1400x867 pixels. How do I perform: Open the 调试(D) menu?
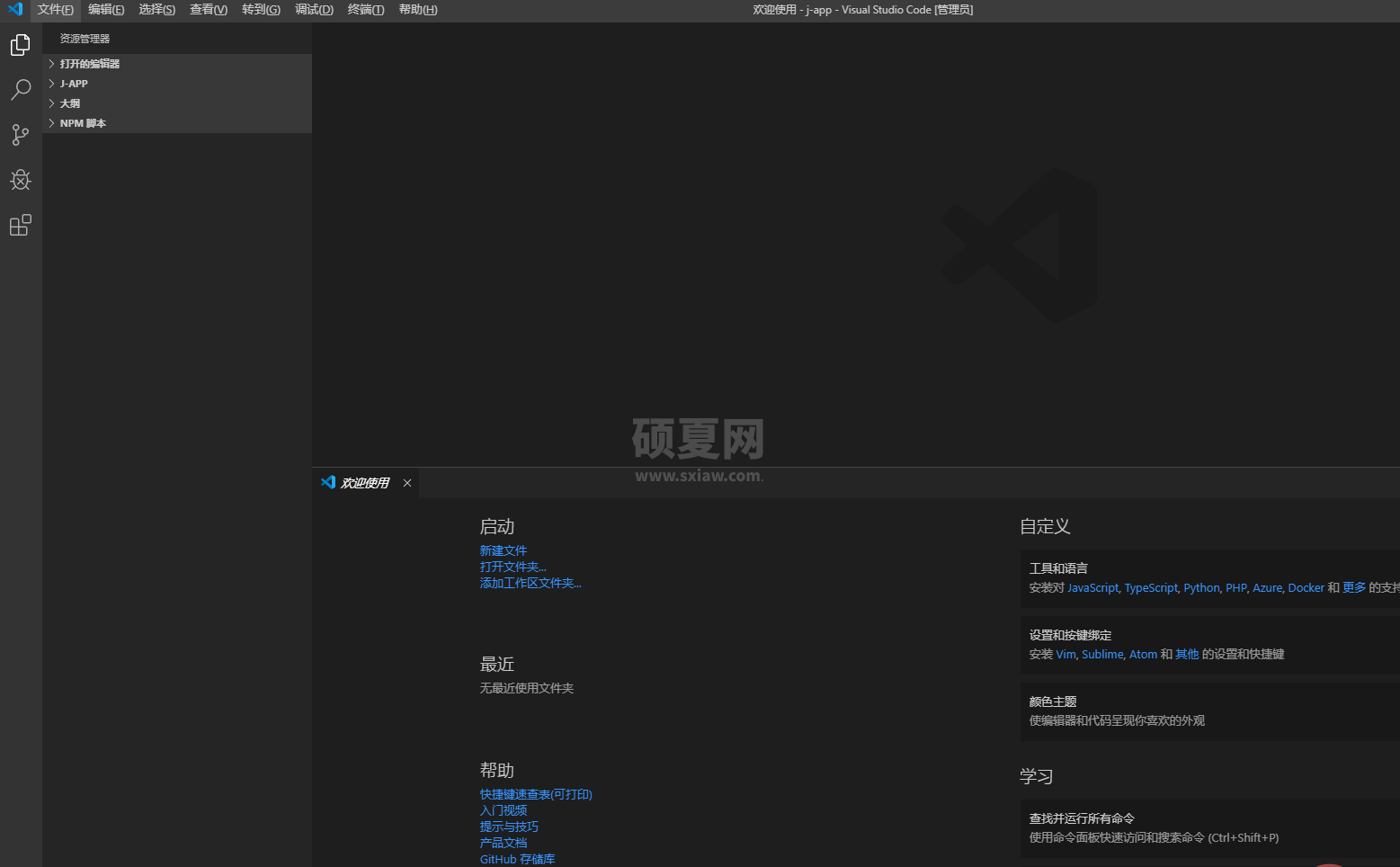(314, 10)
